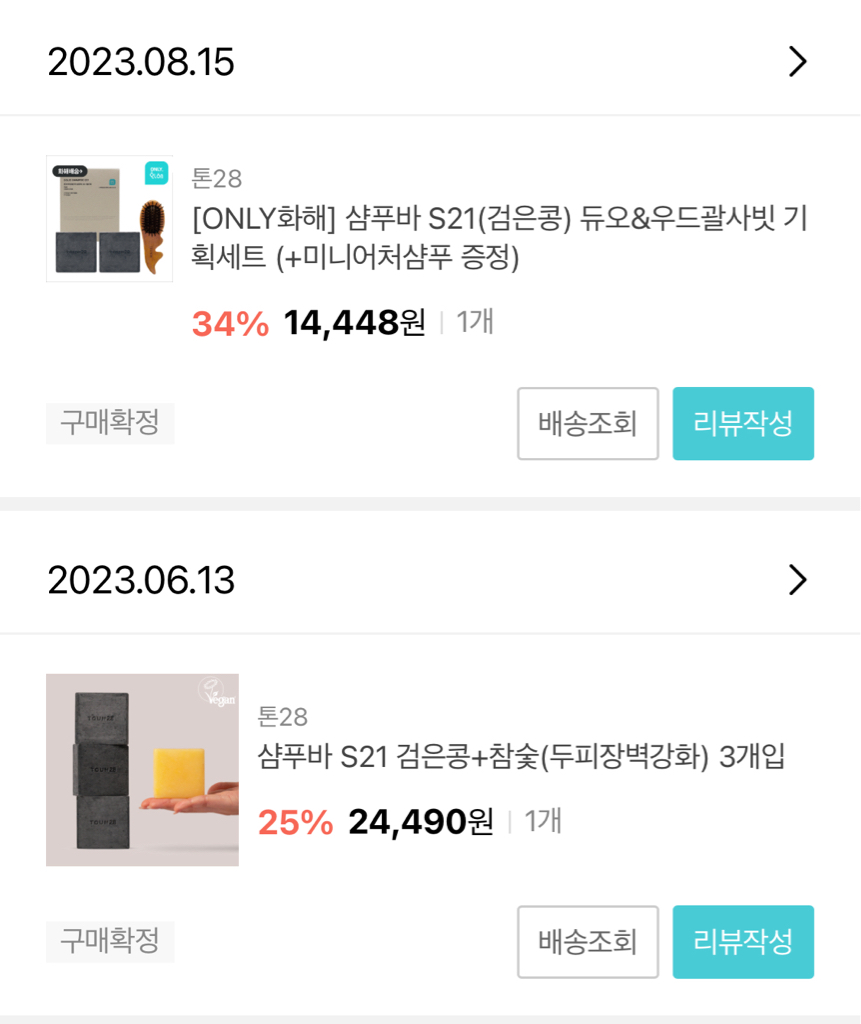Select the 2023.08.15 order date header
Screen dimensions: 861x1024
tap(141, 63)
